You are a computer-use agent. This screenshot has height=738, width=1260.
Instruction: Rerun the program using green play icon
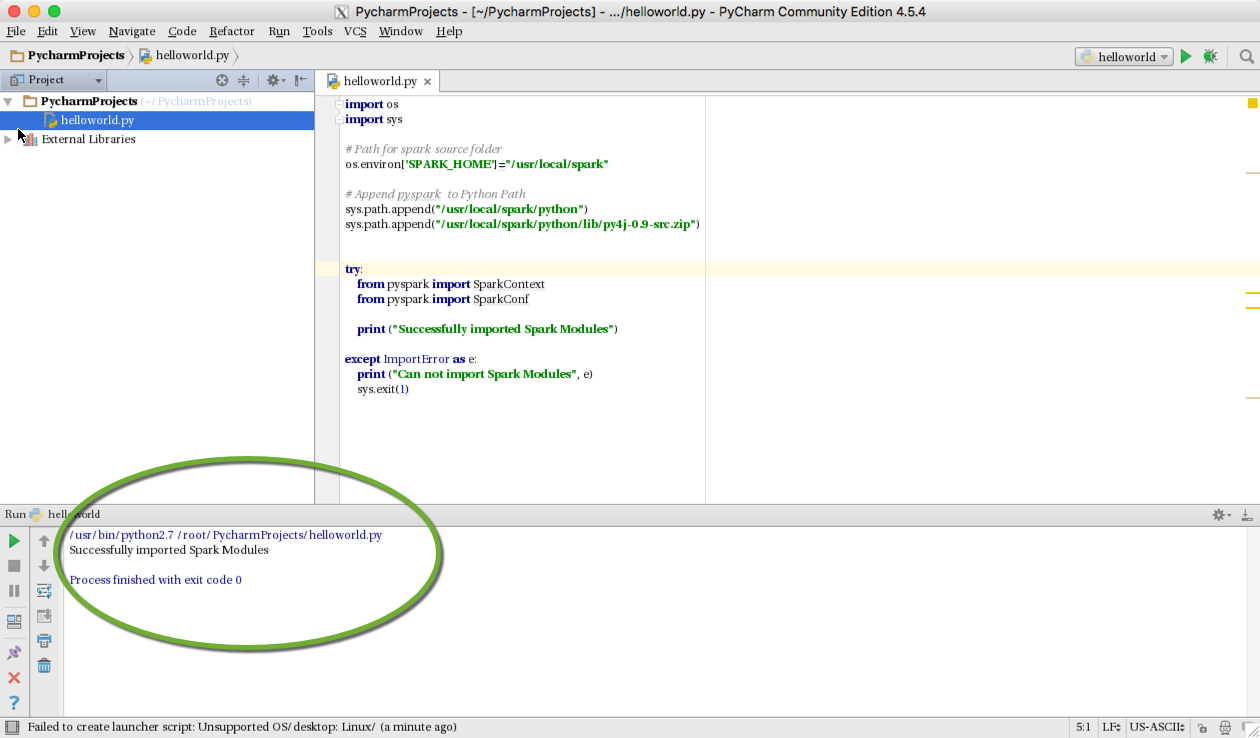coord(14,540)
